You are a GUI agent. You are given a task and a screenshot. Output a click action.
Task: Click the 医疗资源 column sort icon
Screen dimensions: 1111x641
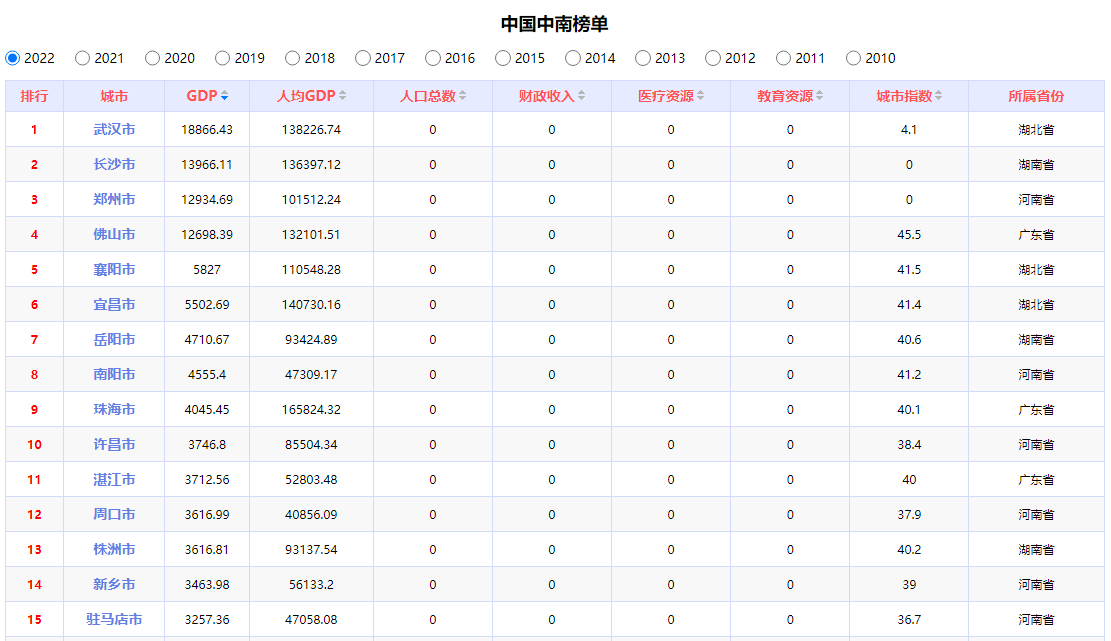[700, 96]
